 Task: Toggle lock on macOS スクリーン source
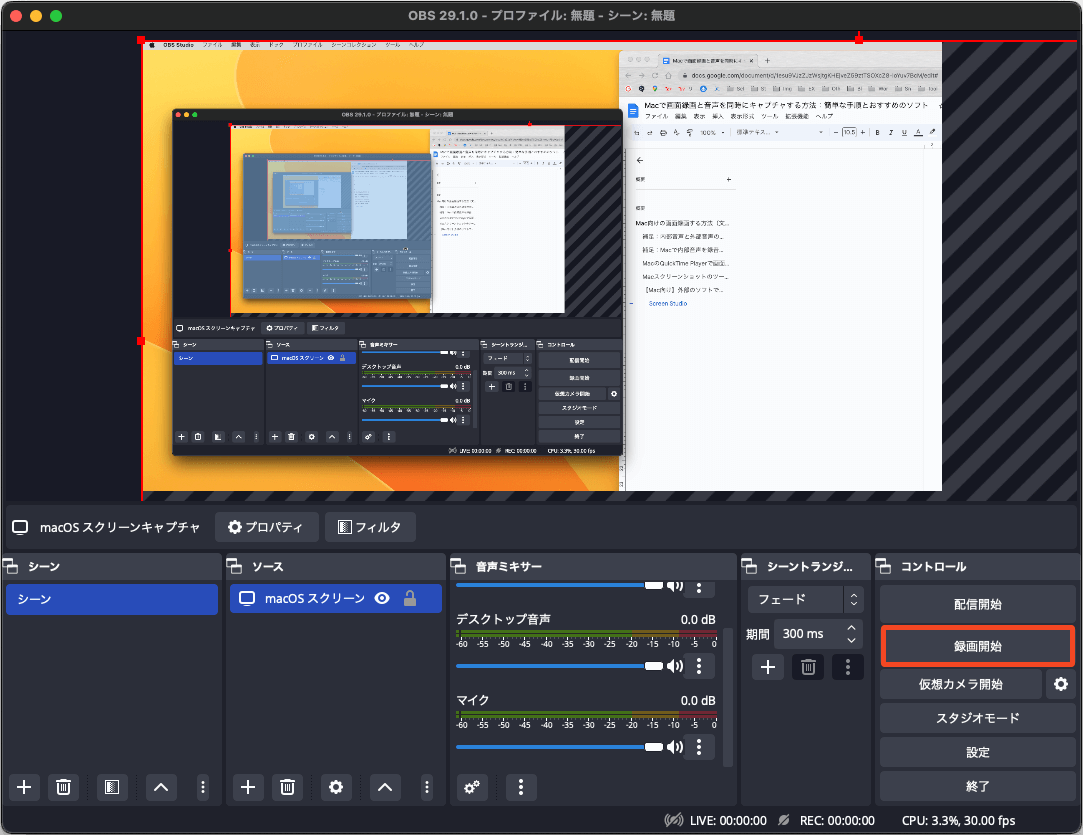click(x=410, y=598)
